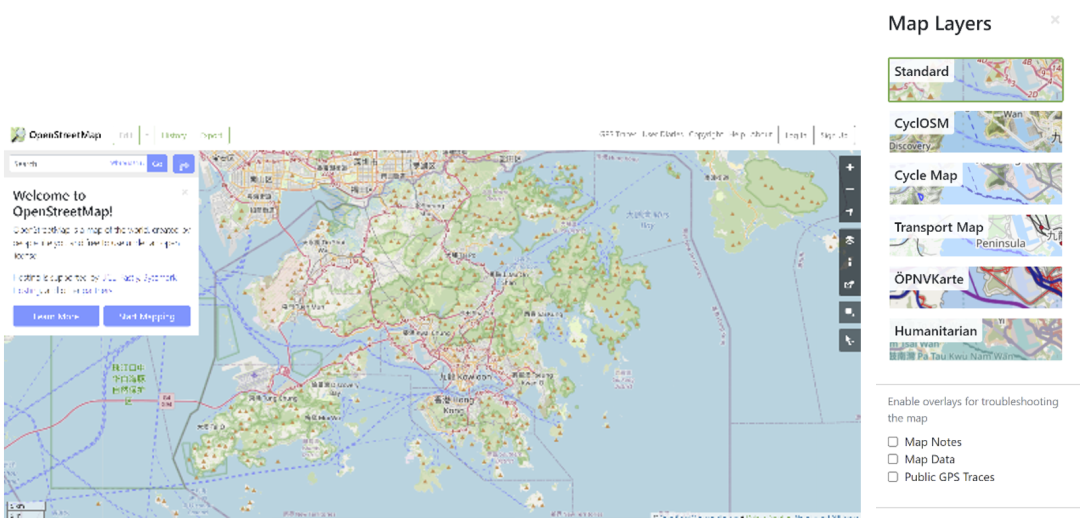Viewport: 1080px width, 520px height.
Task: Open GPS Traces in the header
Action: coord(616,135)
